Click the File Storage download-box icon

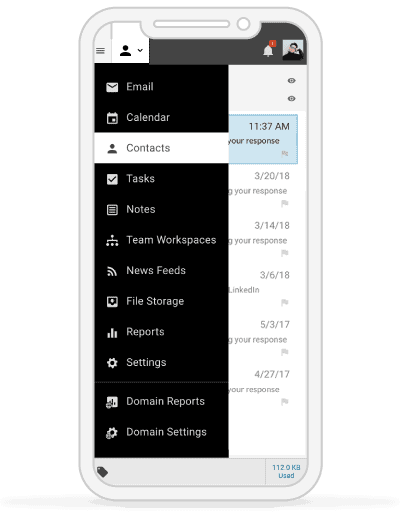[x=112, y=302]
